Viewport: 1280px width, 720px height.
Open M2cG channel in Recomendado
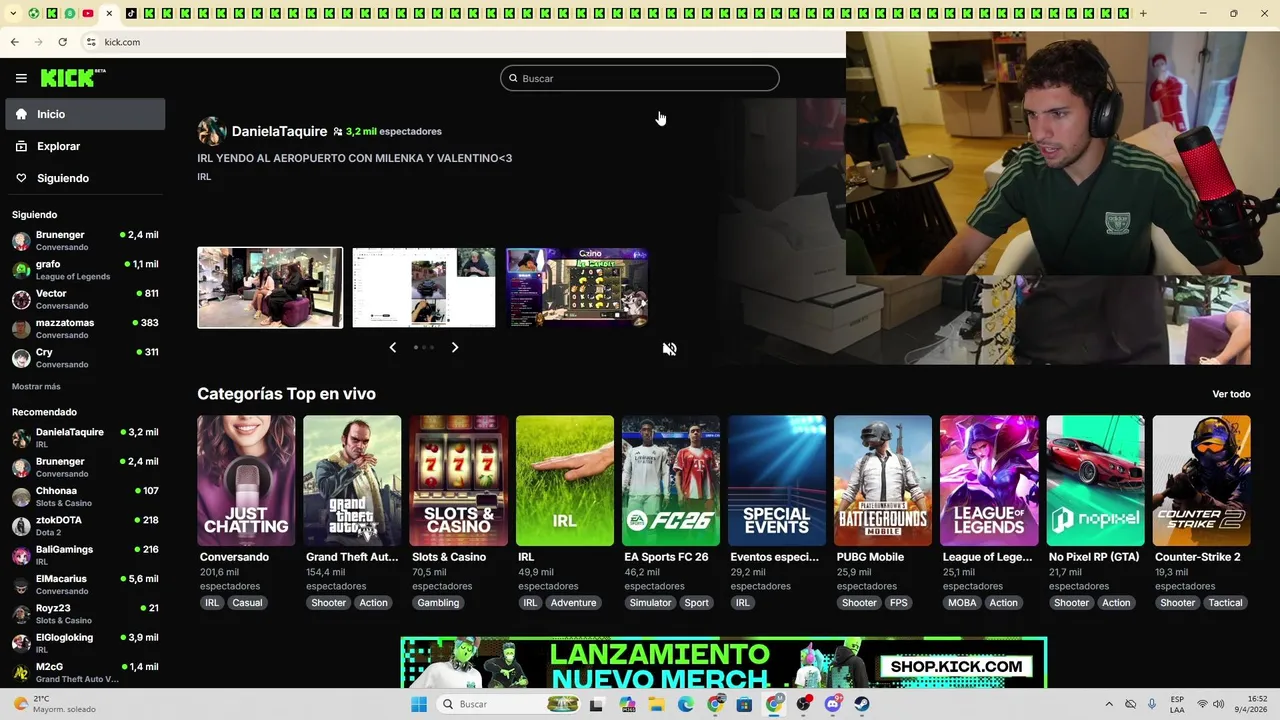(85, 672)
